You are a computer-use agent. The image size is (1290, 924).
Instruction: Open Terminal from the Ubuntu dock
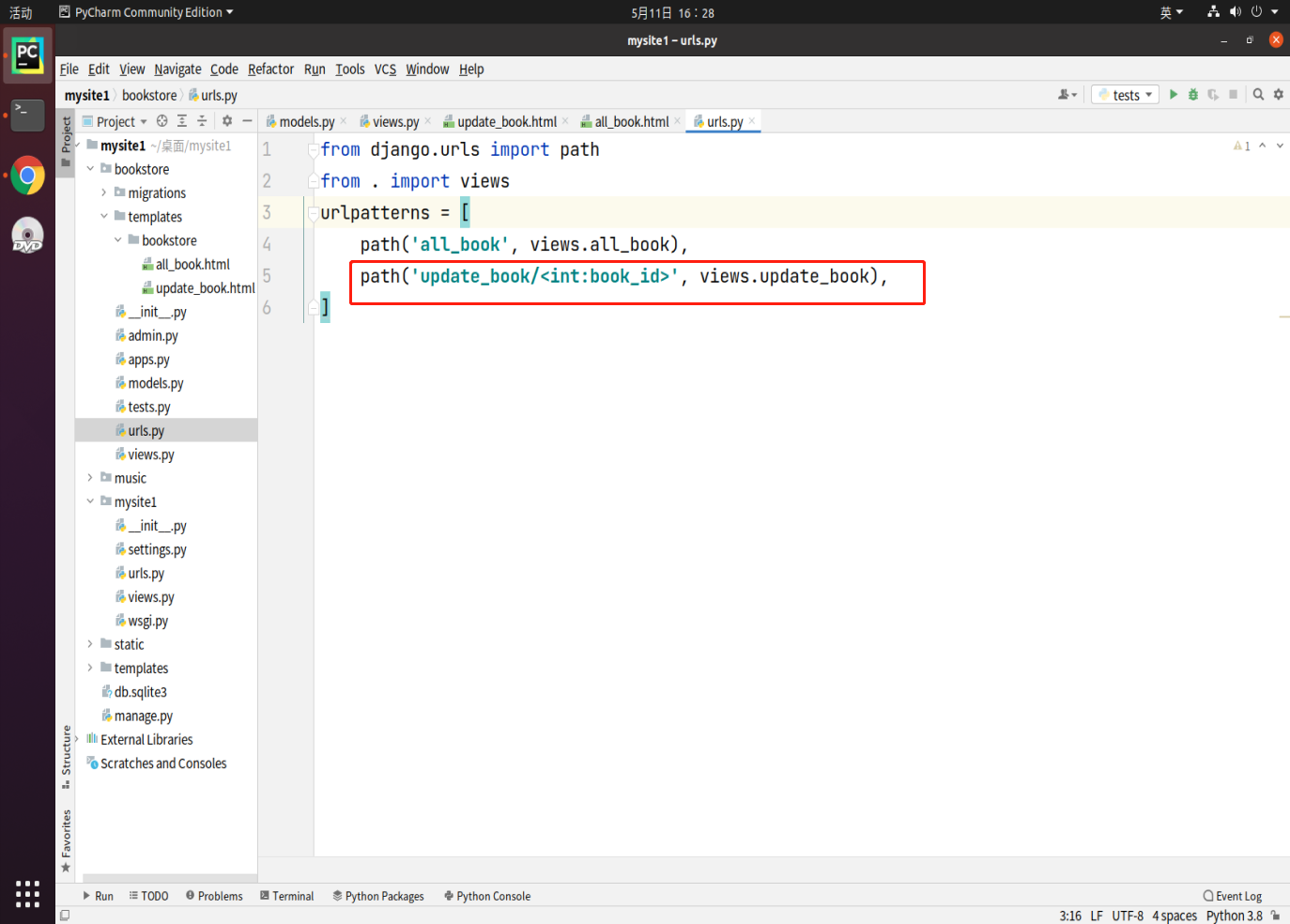pyautogui.click(x=28, y=115)
